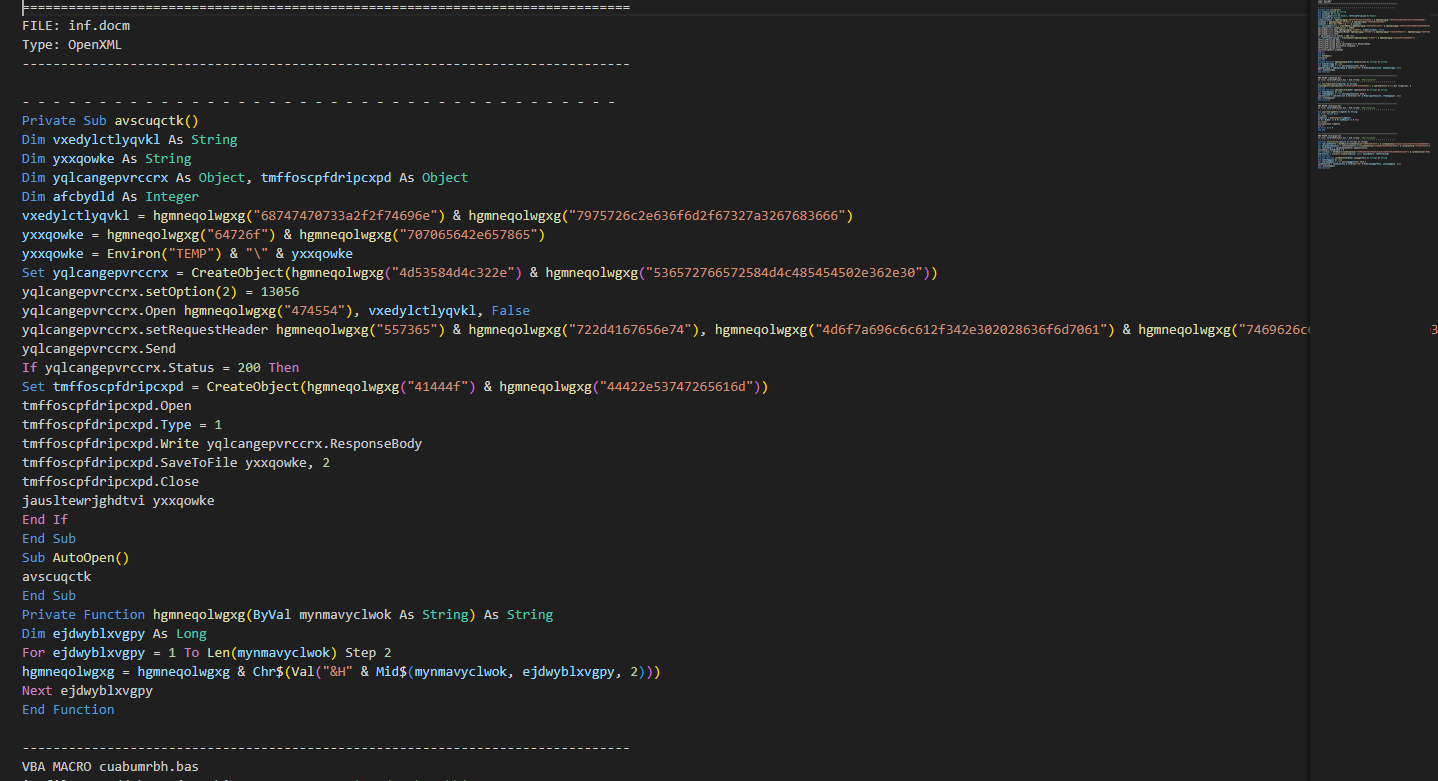Click the "Next ejdwyblxvgpy" line

click(87, 690)
